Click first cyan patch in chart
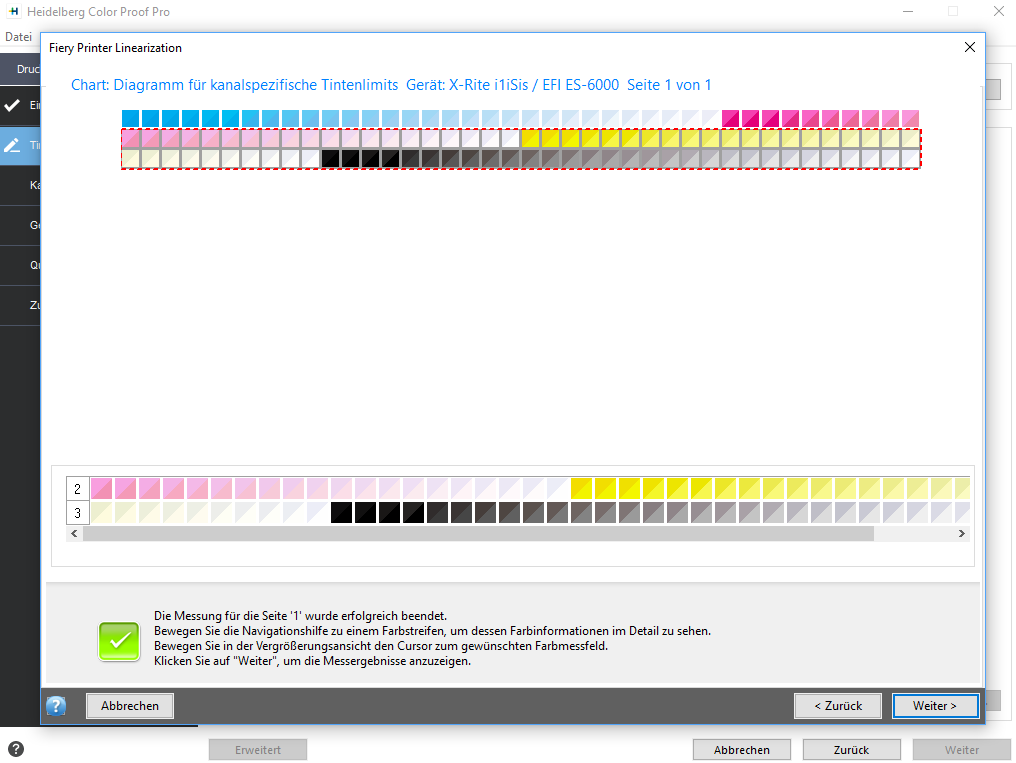Image resolution: width=1016 pixels, height=763 pixels. tap(130, 119)
